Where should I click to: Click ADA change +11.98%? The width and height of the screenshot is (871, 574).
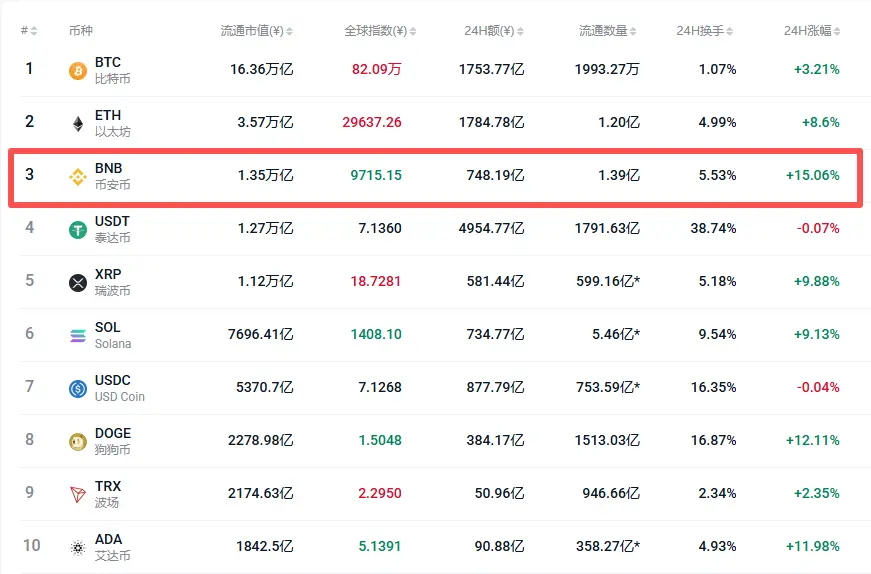pyautogui.click(x=812, y=546)
